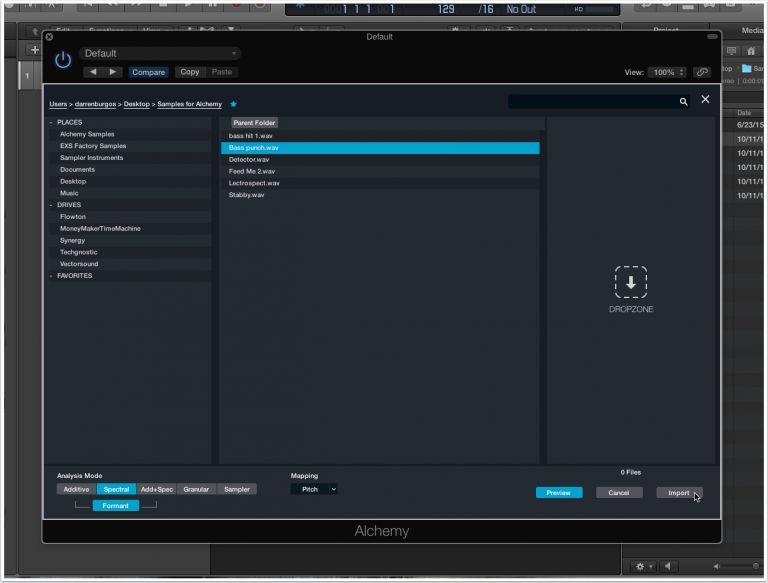Collapse the PLACES section
768x583 pixels.
point(51,122)
